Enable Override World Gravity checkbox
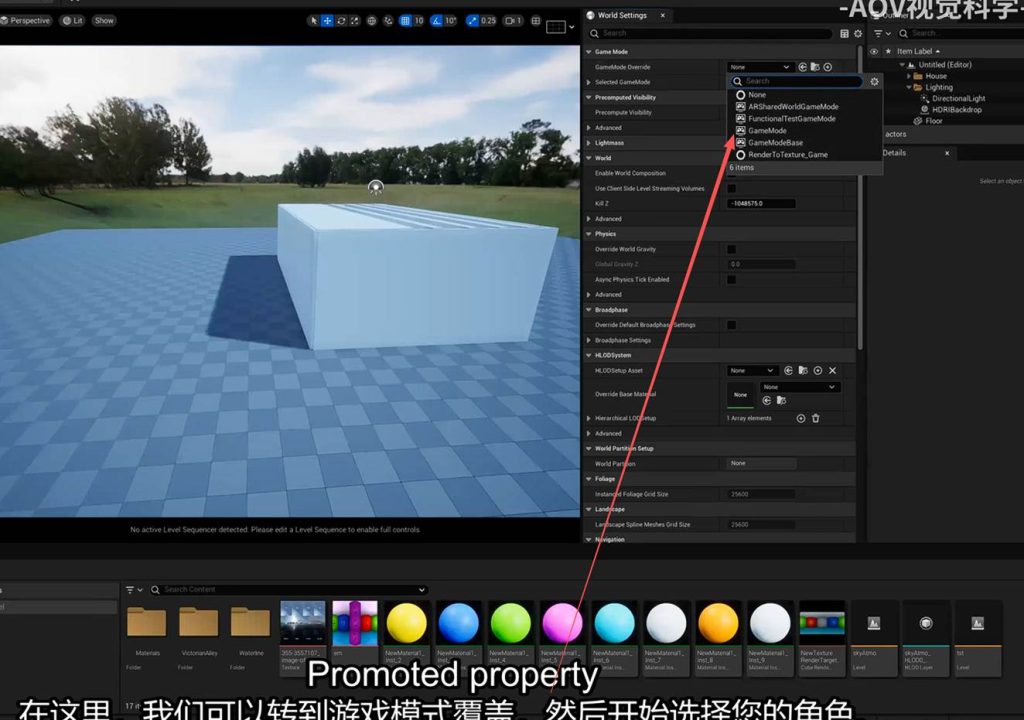Screen dimensions: 1024x720 click(x=731, y=249)
